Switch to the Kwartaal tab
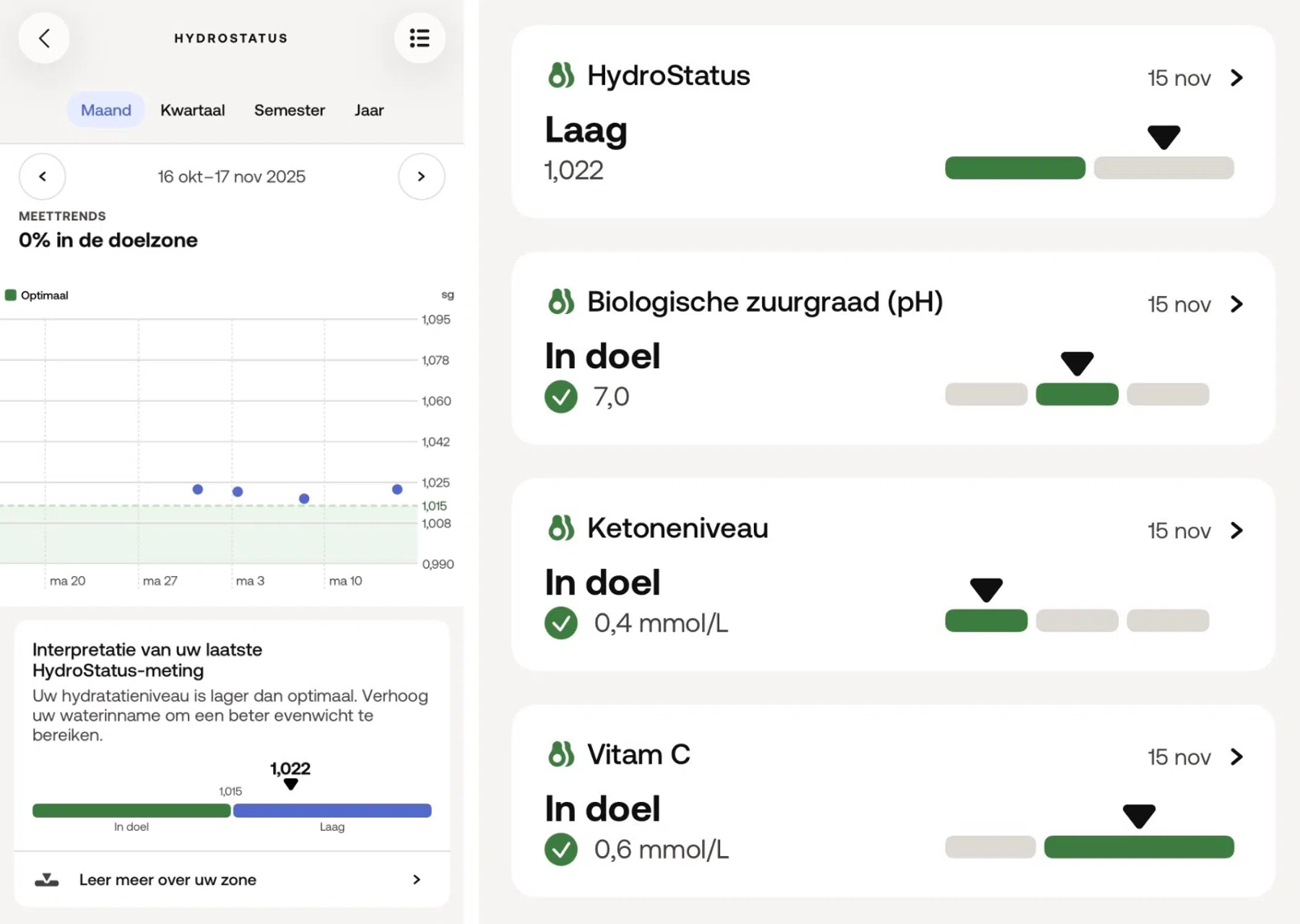Image resolution: width=1300 pixels, height=924 pixels. click(x=192, y=110)
